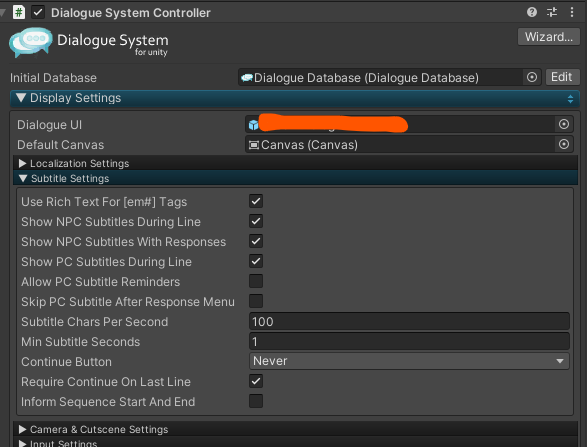Enable Allow PC Subtitle Reminders
The width and height of the screenshot is (587, 447).
tap(256, 281)
